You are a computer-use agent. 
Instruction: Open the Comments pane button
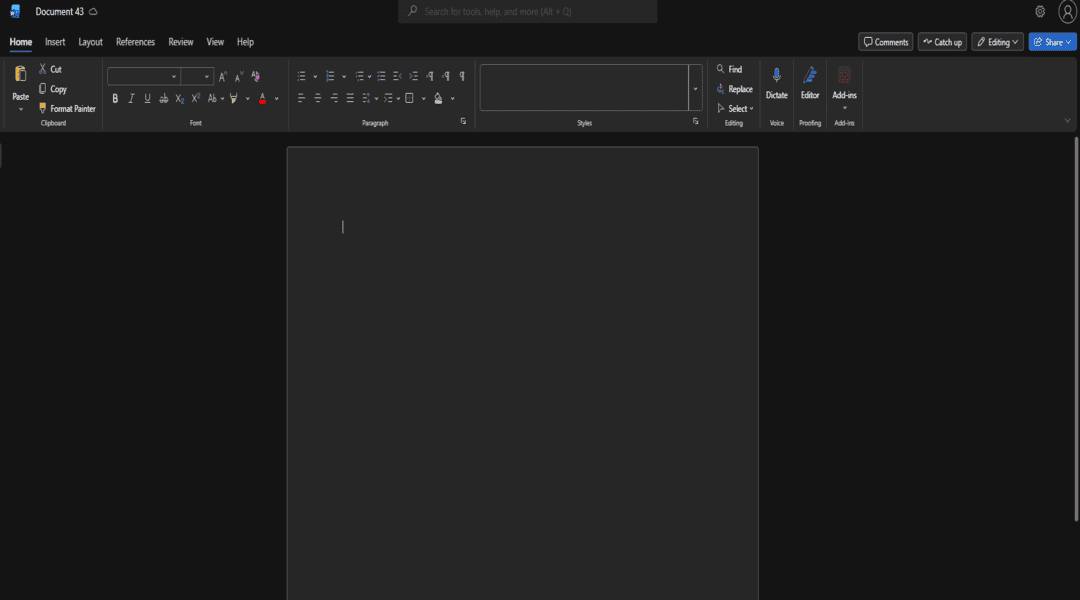tap(886, 42)
